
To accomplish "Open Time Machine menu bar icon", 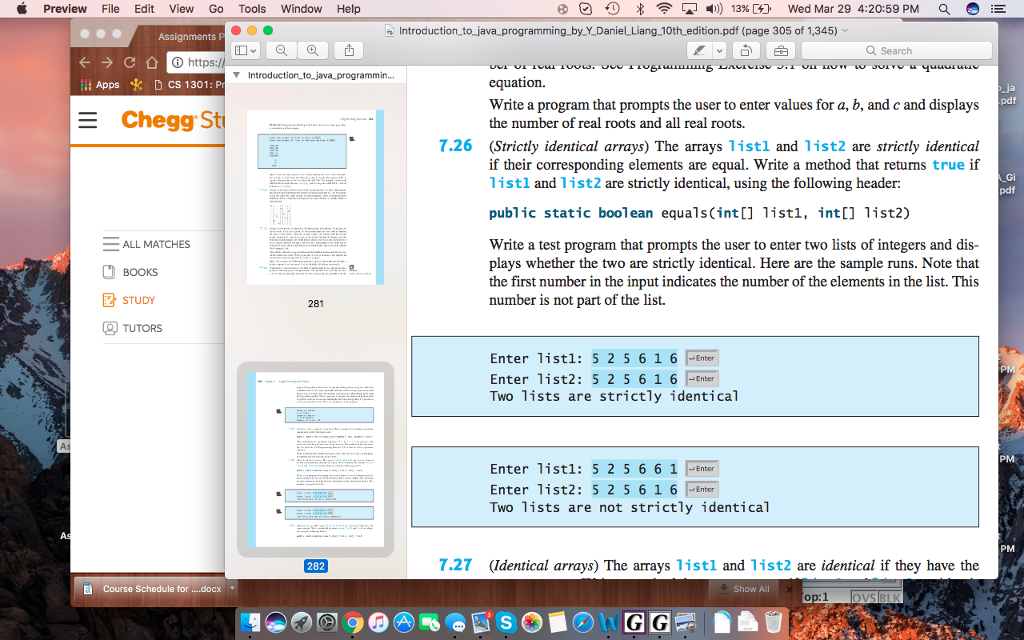I will click(x=613, y=8).
